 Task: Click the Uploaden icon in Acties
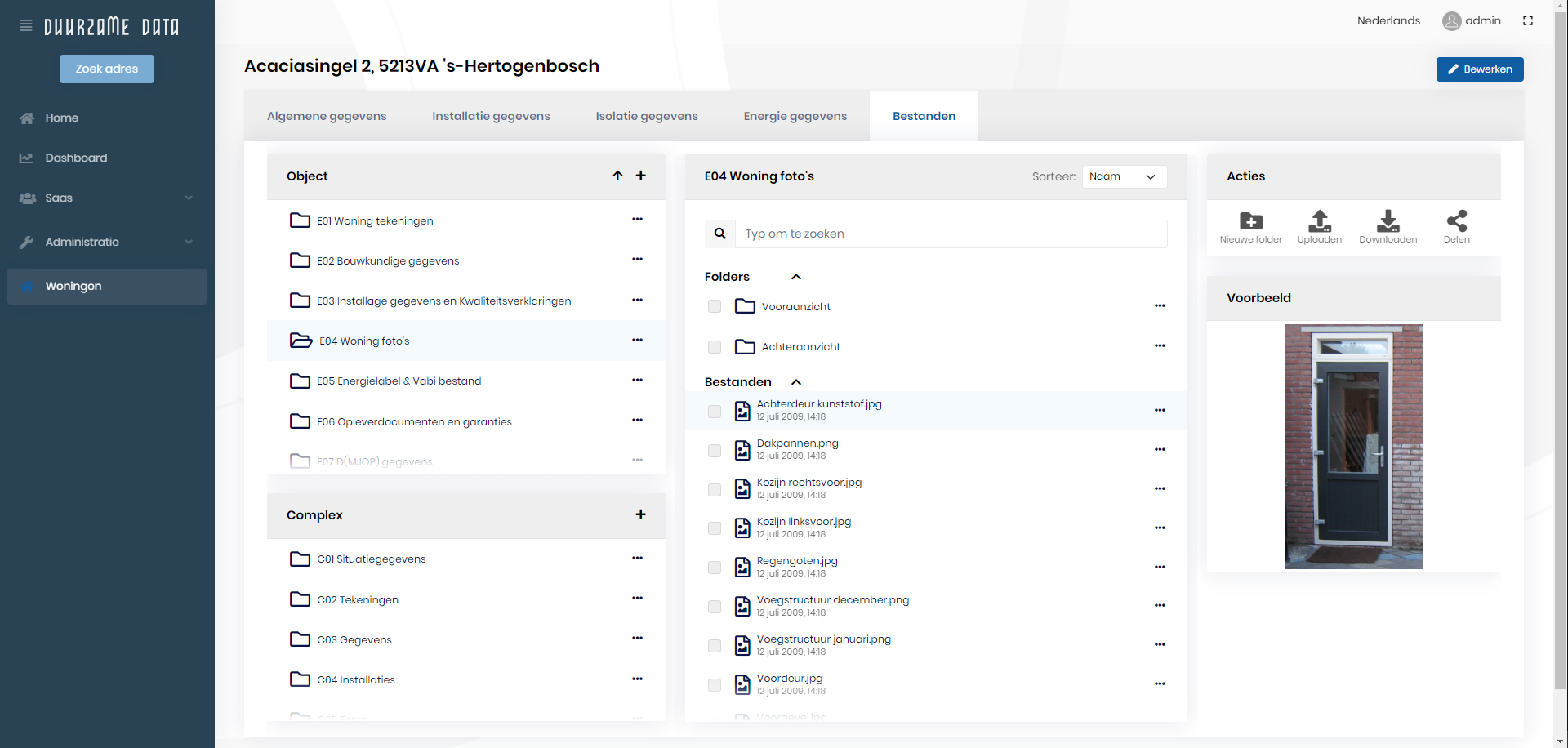pos(1319,221)
